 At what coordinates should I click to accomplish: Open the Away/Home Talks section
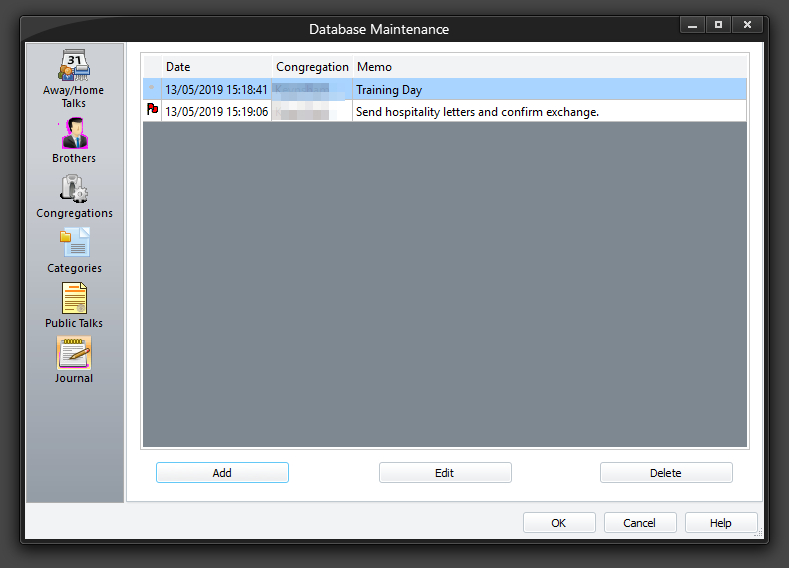click(74, 78)
